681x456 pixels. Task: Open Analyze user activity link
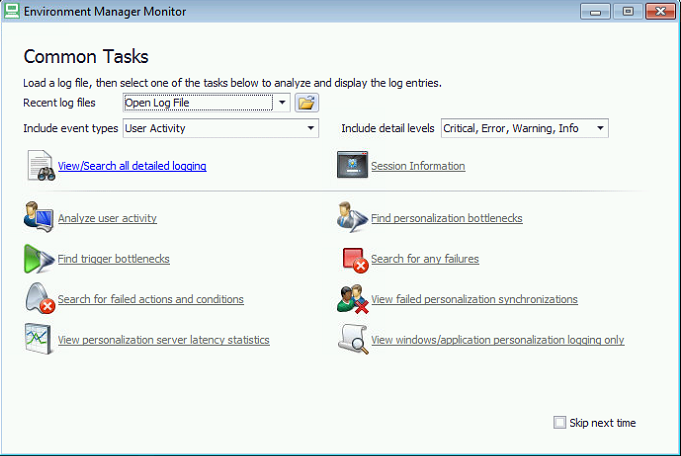click(107, 218)
